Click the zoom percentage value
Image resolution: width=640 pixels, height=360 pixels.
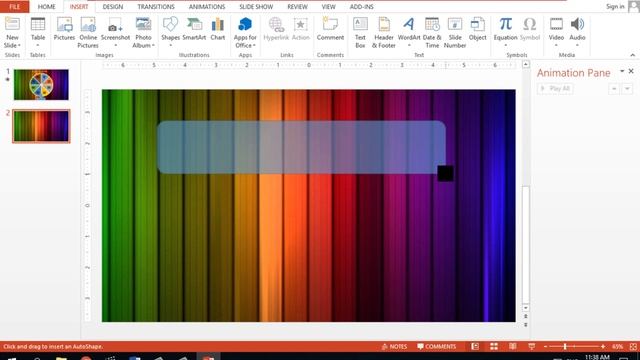click(x=617, y=347)
